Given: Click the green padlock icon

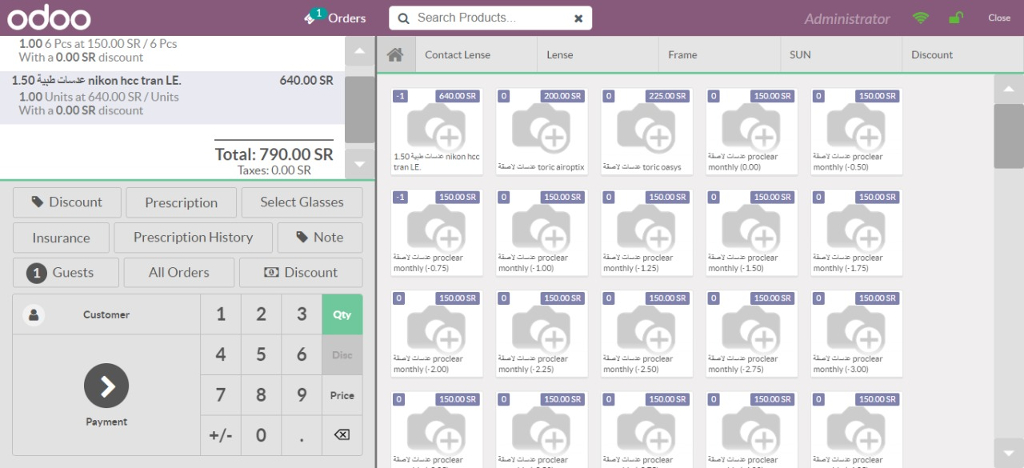Looking at the screenshot, I should coord(956,18).
